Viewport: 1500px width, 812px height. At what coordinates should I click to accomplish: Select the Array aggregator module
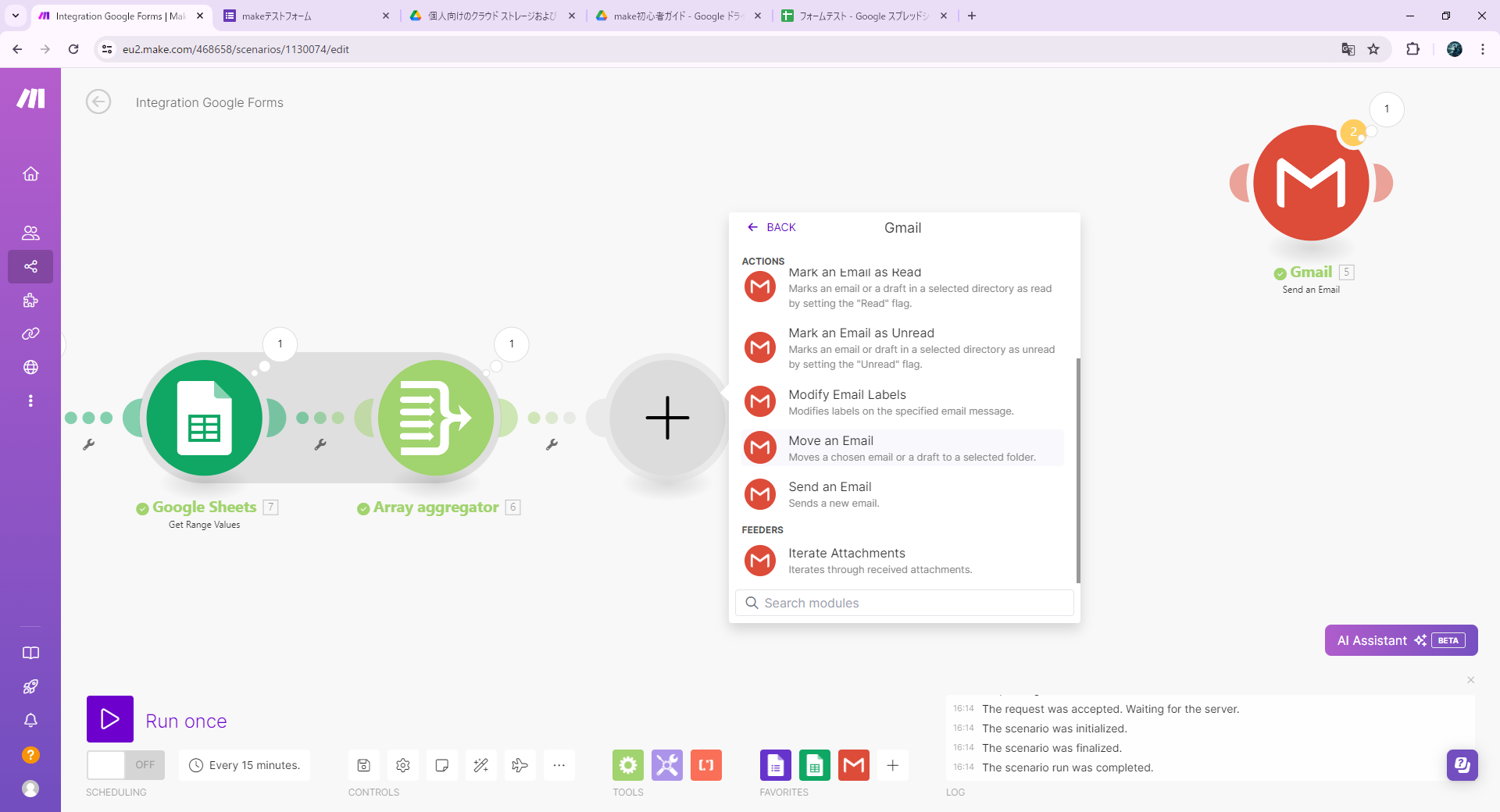coord(436,418)
